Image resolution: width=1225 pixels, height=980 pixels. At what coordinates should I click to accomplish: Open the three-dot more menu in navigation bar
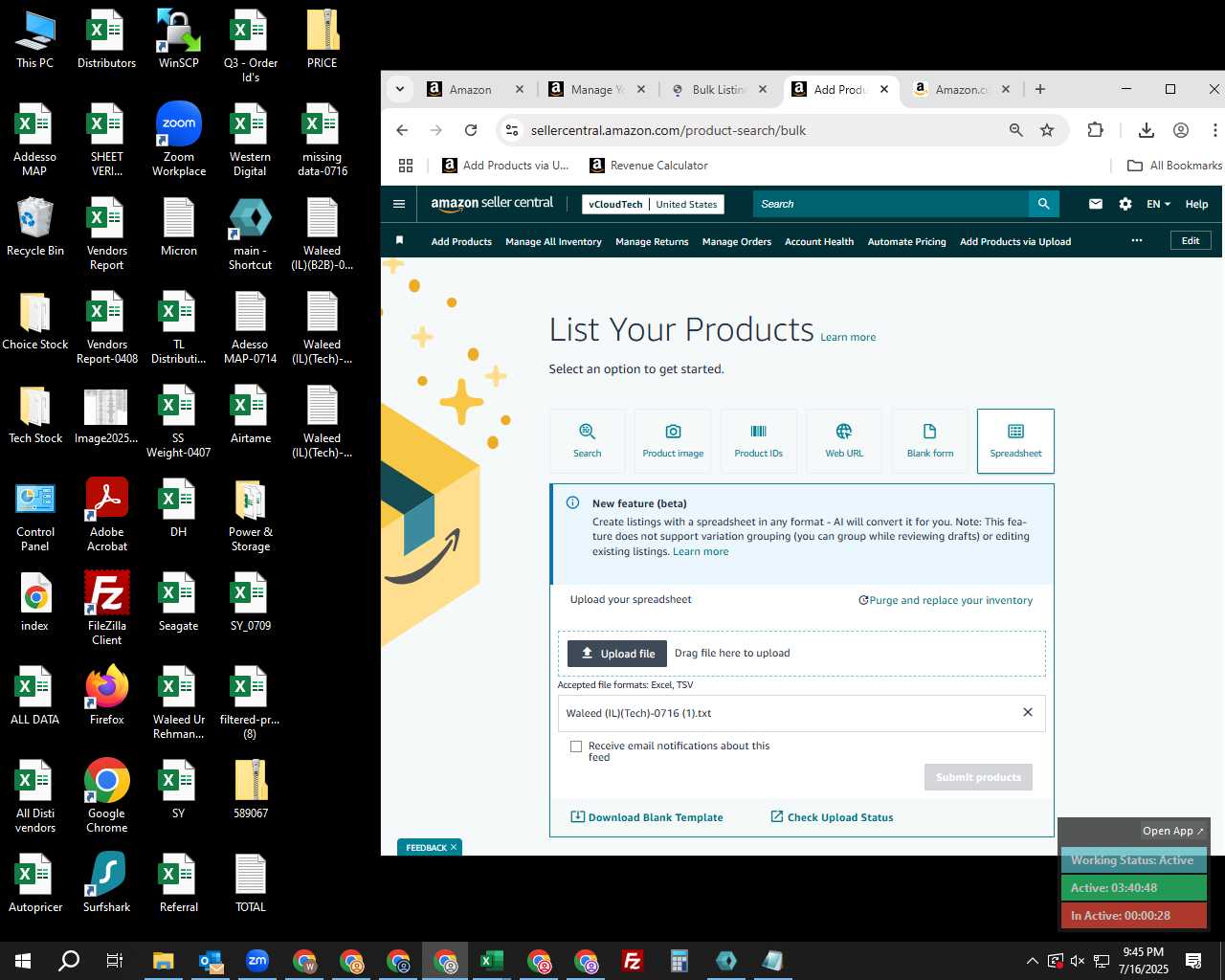pyautogui.click(x=1137, y=240)
